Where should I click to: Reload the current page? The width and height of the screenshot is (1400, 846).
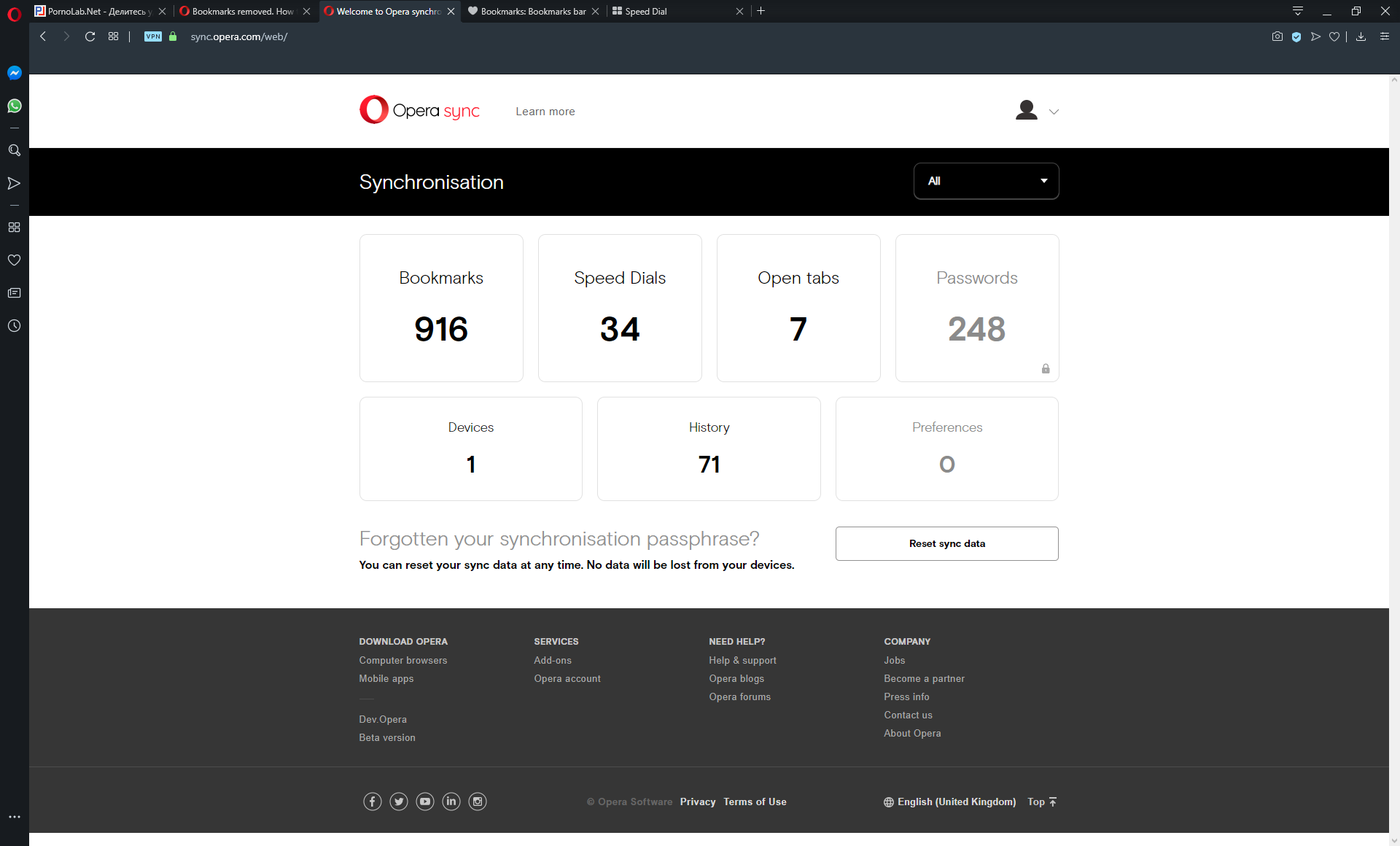(x=90, y=36)
